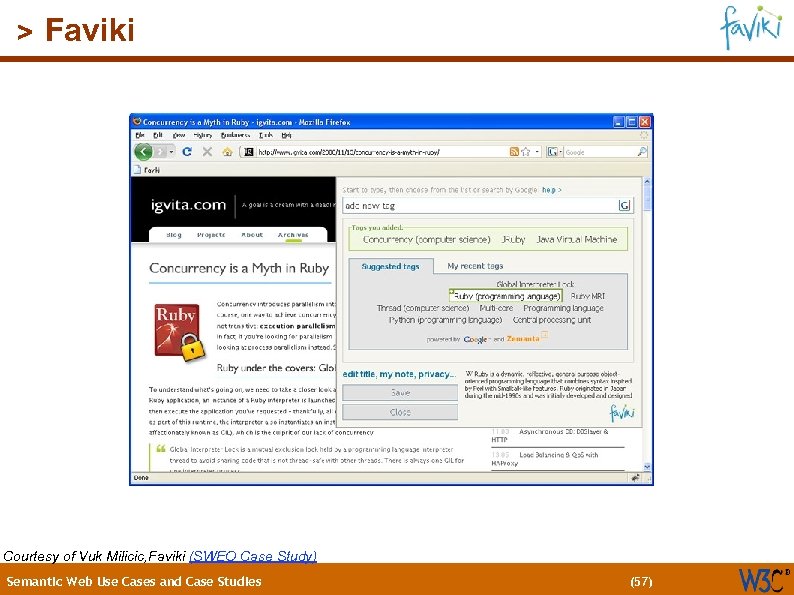This screenshot has height=595, width=794.
Task: Bookmark the page with the star icon
Action: tap(526, 151)
